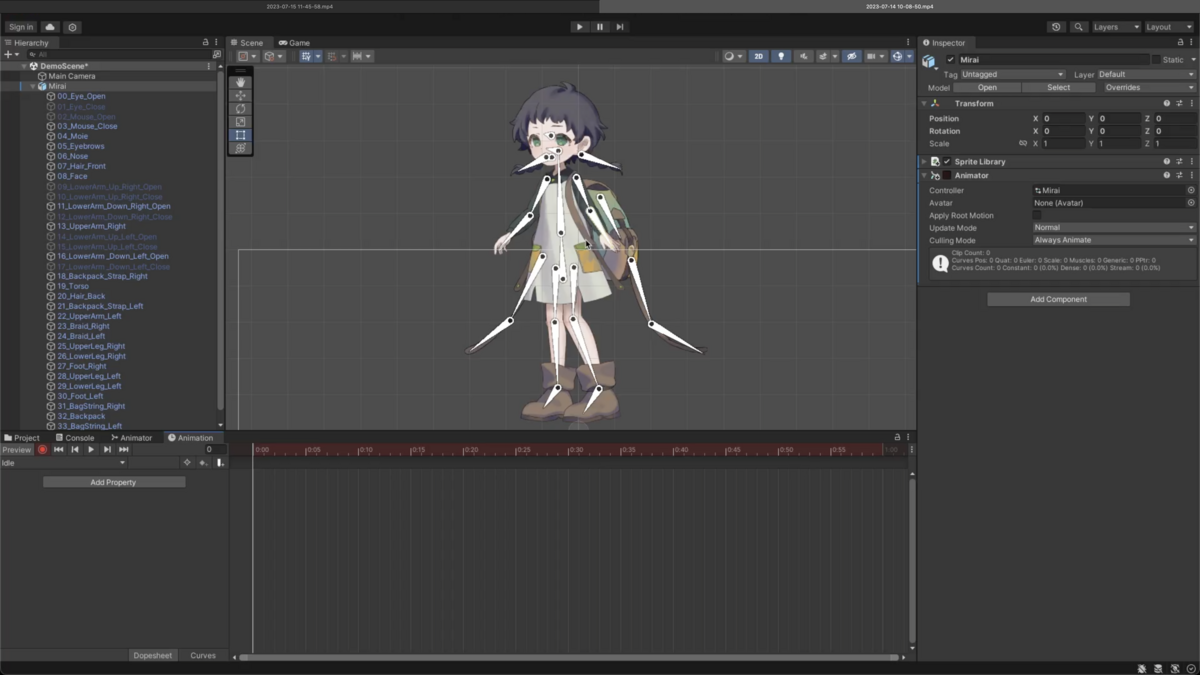Switch to the Console tab
The image size is (1200, 675).
point(74,438)
